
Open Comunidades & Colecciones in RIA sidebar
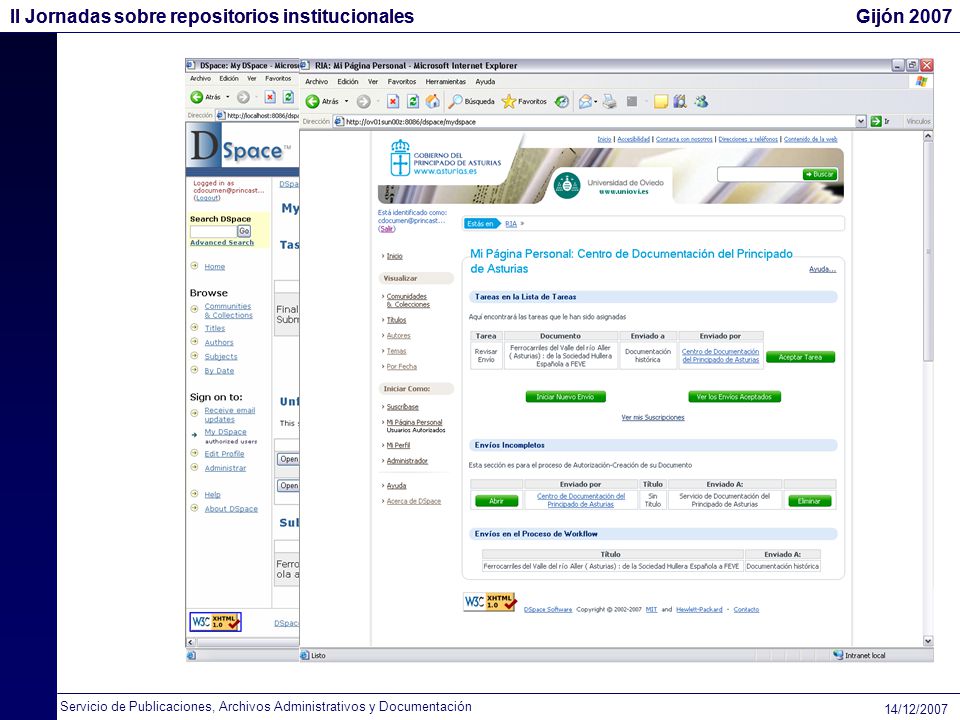[408, 301]
